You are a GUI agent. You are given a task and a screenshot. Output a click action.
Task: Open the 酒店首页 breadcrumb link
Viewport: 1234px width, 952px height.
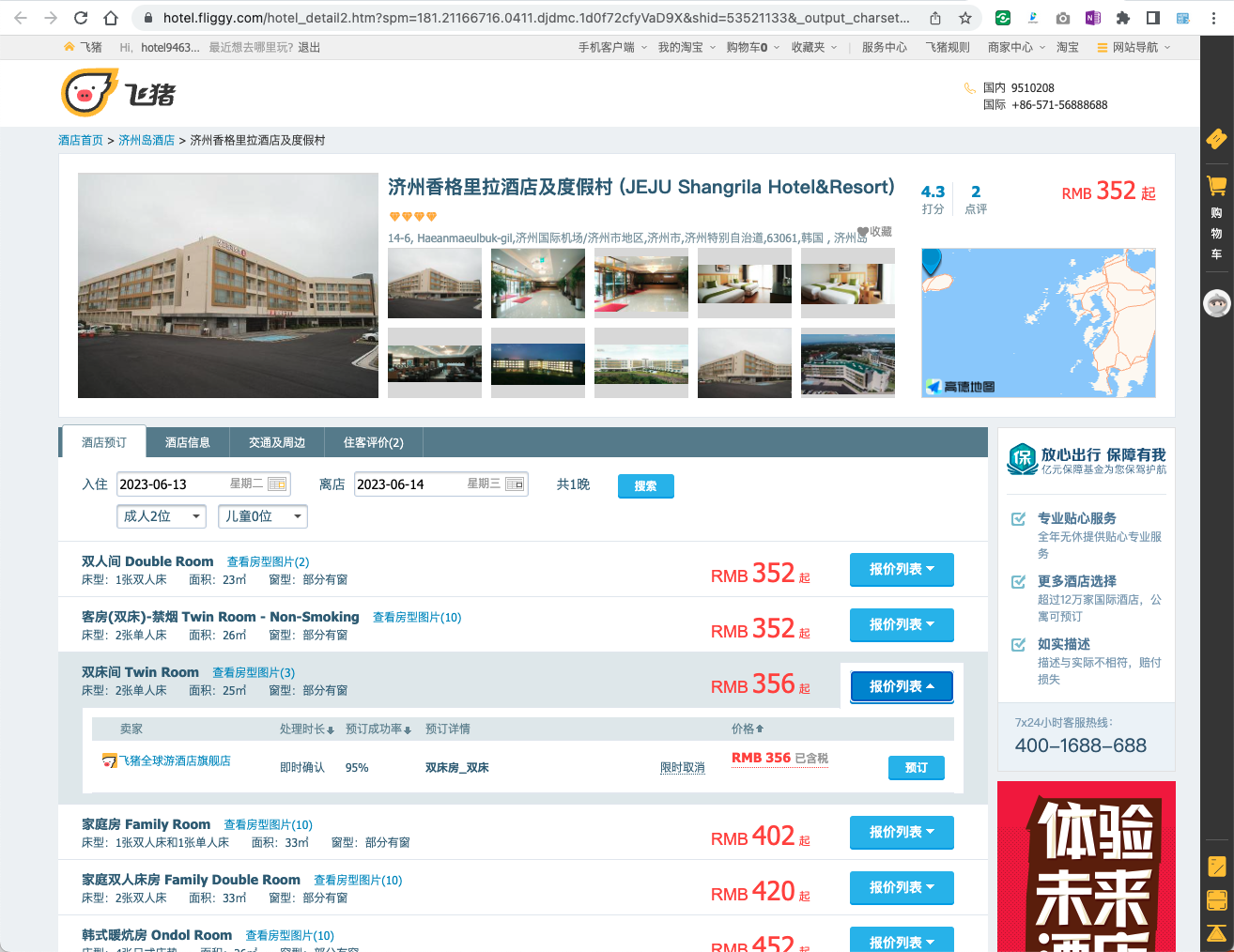pos(81,140)
